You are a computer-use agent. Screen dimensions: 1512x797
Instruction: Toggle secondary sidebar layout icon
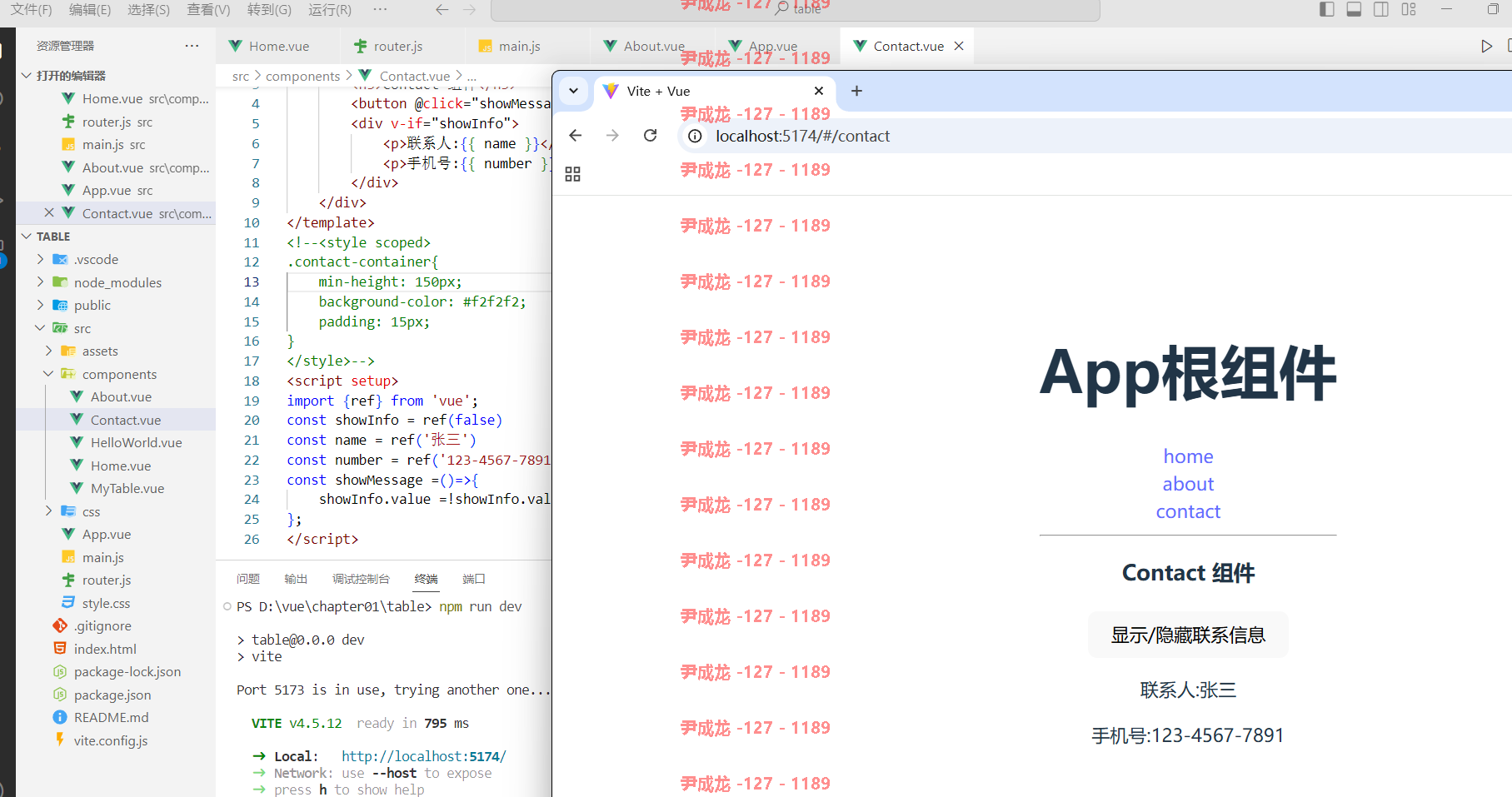(1380, 9)
